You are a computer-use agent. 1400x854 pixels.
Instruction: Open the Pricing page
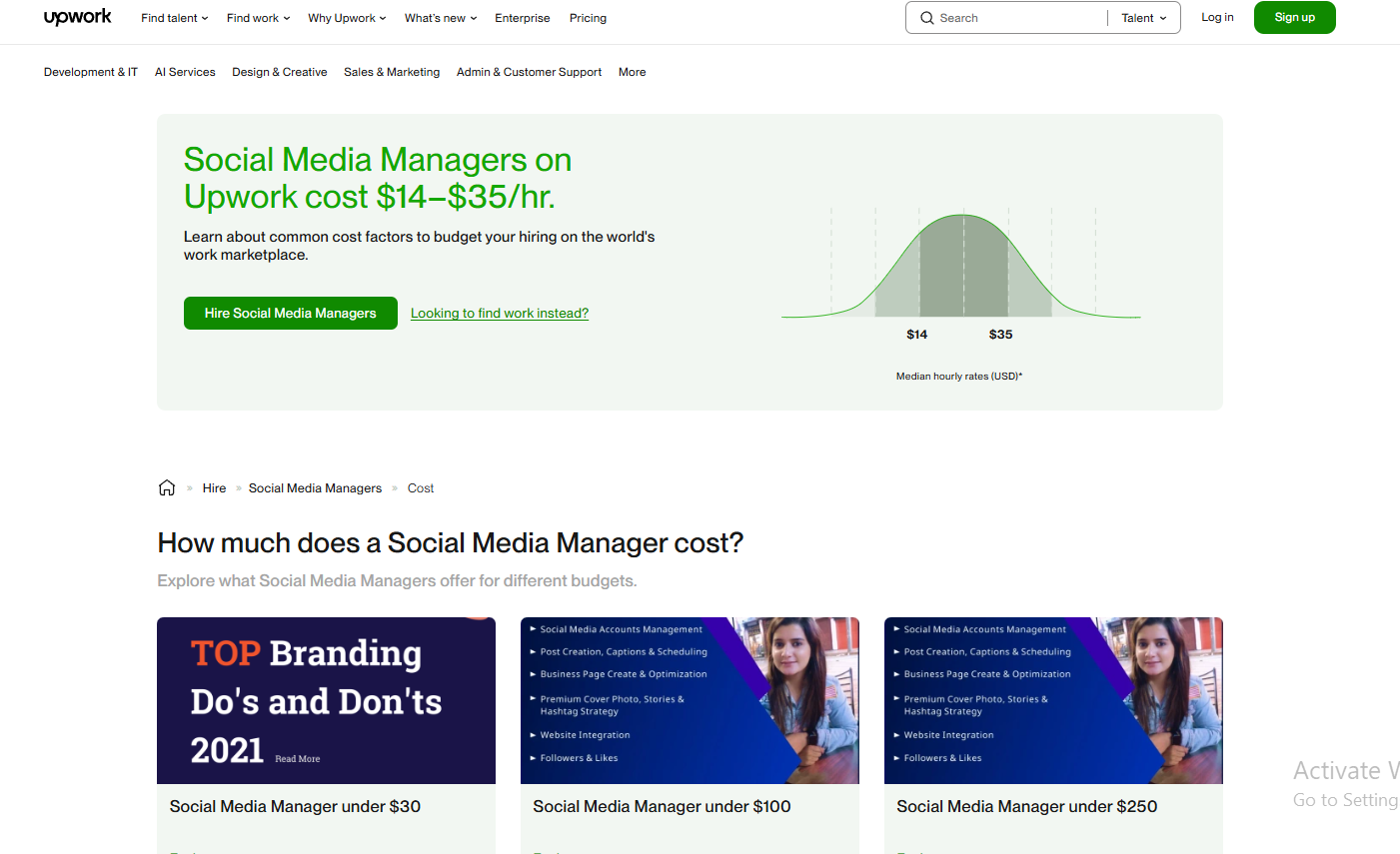coord(588,18)
